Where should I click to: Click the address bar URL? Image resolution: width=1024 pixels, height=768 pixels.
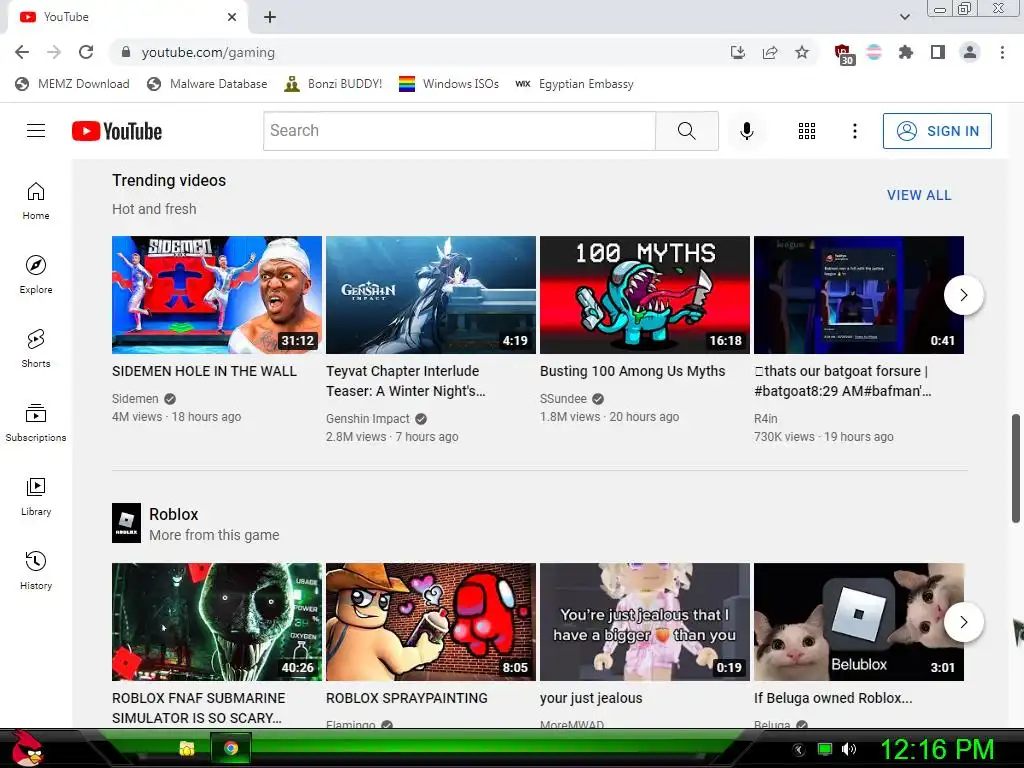pos(208,52)
